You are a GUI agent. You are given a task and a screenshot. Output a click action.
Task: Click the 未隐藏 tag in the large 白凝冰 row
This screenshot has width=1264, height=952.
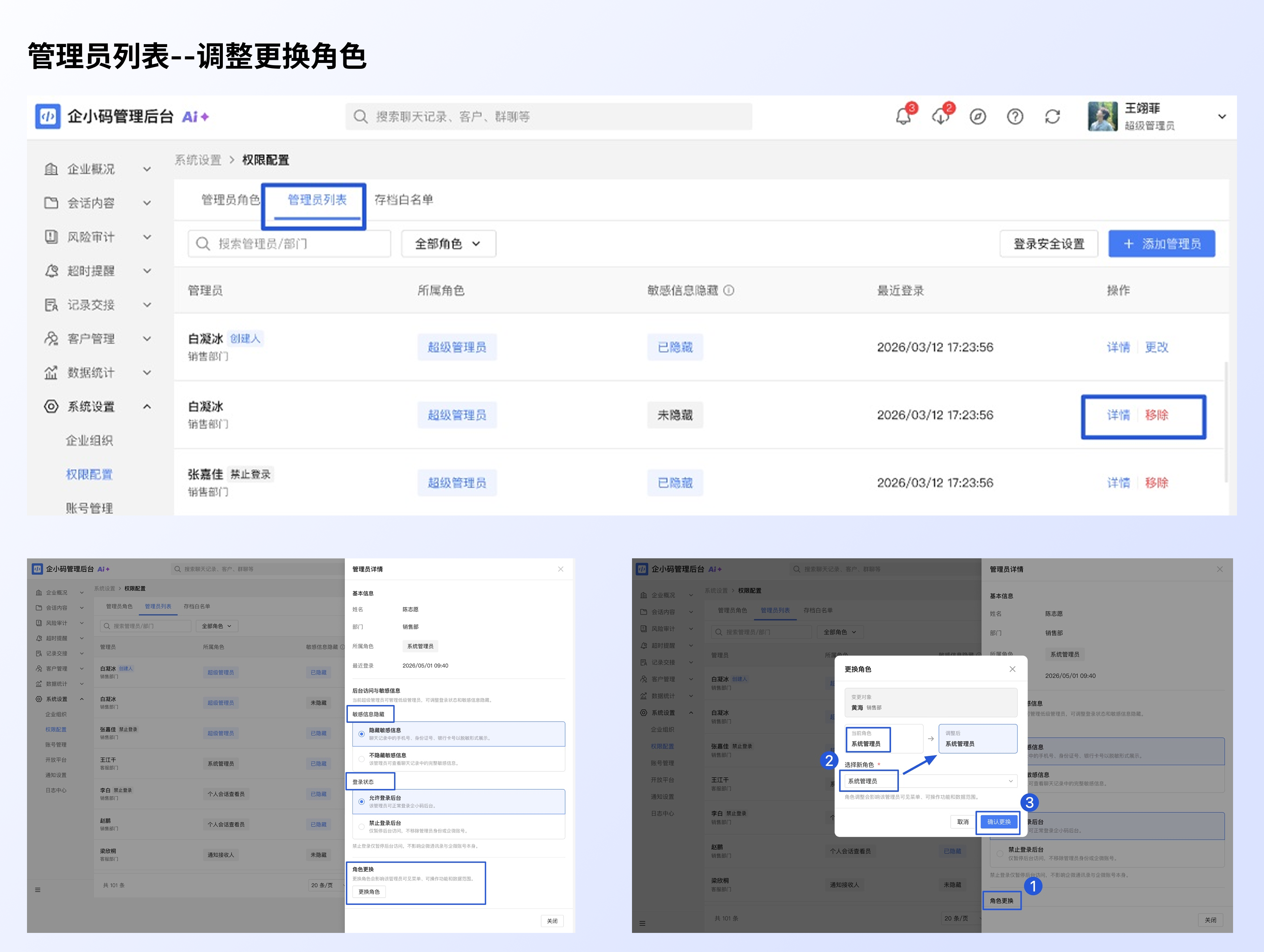click(x=675, y=415)
